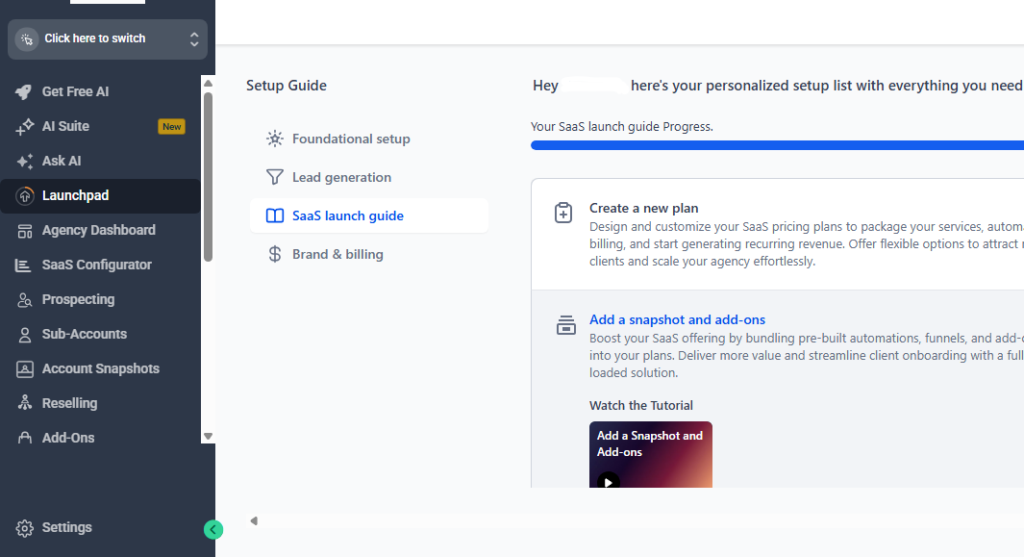Open the Add a Snapshot and Add-ons thumbnail
This screenshot has width=1024, height=557.
[x=650, y=454]
